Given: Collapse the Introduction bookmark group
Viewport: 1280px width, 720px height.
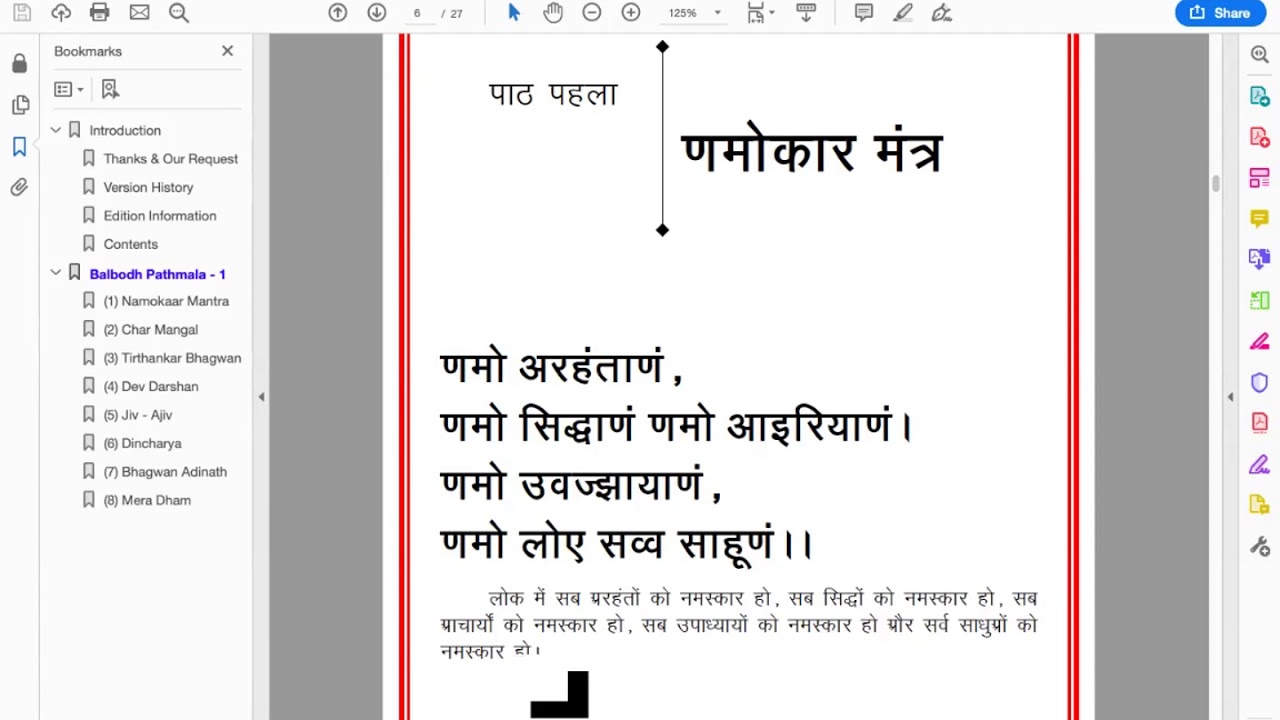Looking at the screenshot, I should [x=56, y=130].
